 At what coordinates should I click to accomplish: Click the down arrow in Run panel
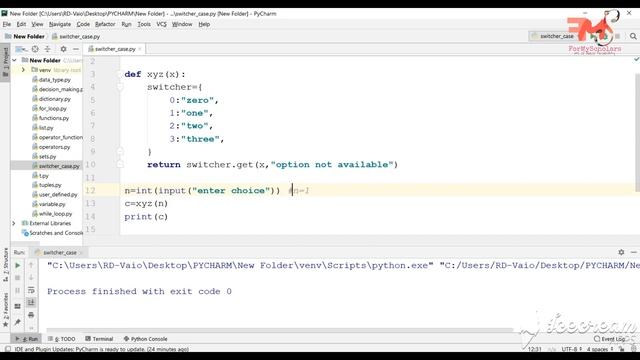31,278
